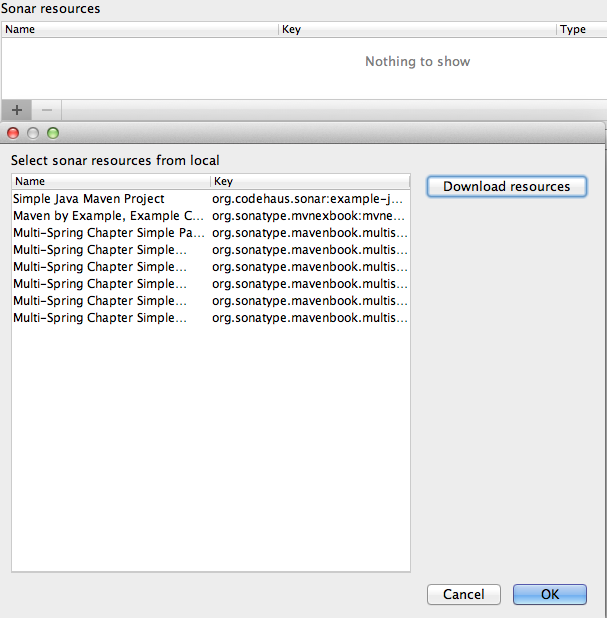Click the Name header in the Select sonar resources list
Image resolution: width=607 pixels, height=618 pixels.
tap(112, 181)
